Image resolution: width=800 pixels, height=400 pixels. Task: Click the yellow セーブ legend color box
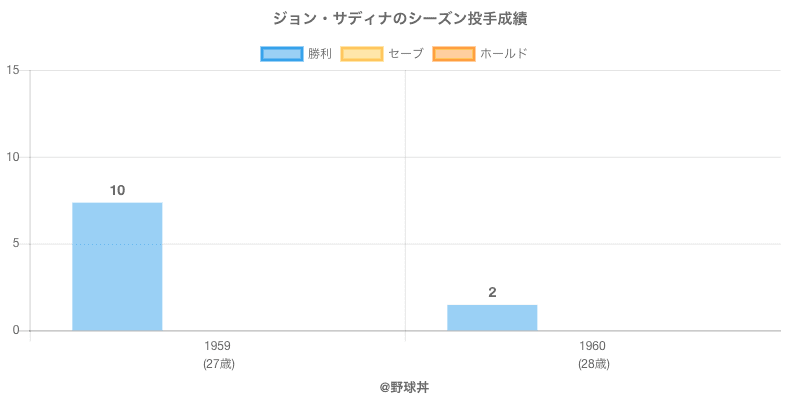tap(361, 53)
